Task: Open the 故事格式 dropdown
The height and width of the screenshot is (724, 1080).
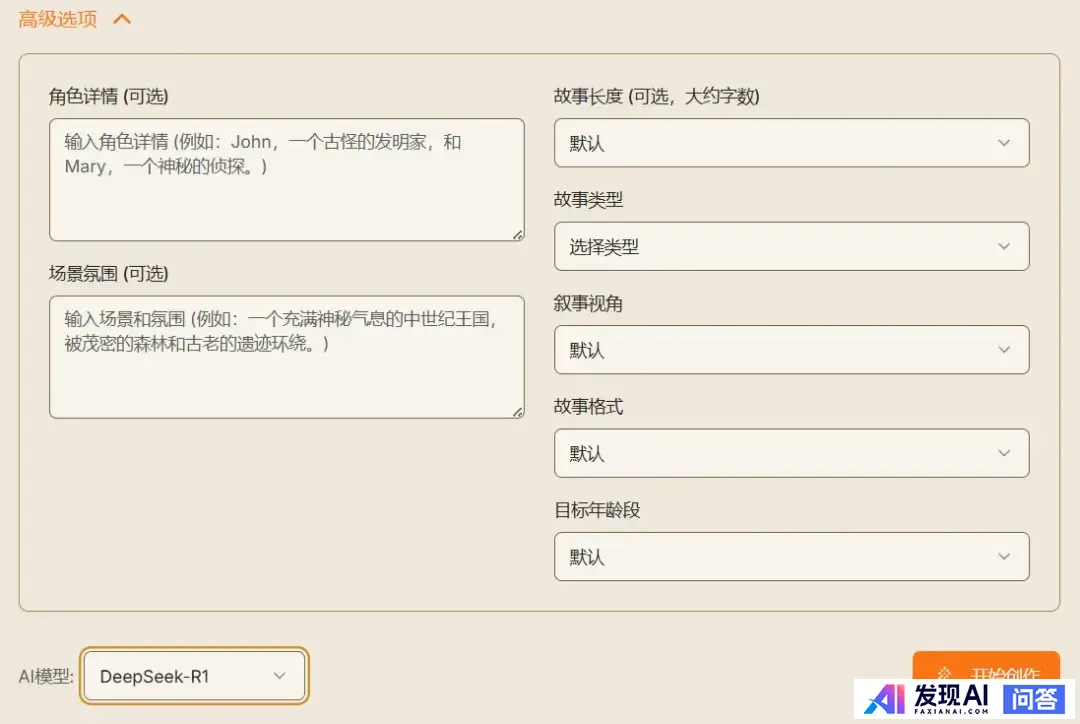Action: (791, 453)
